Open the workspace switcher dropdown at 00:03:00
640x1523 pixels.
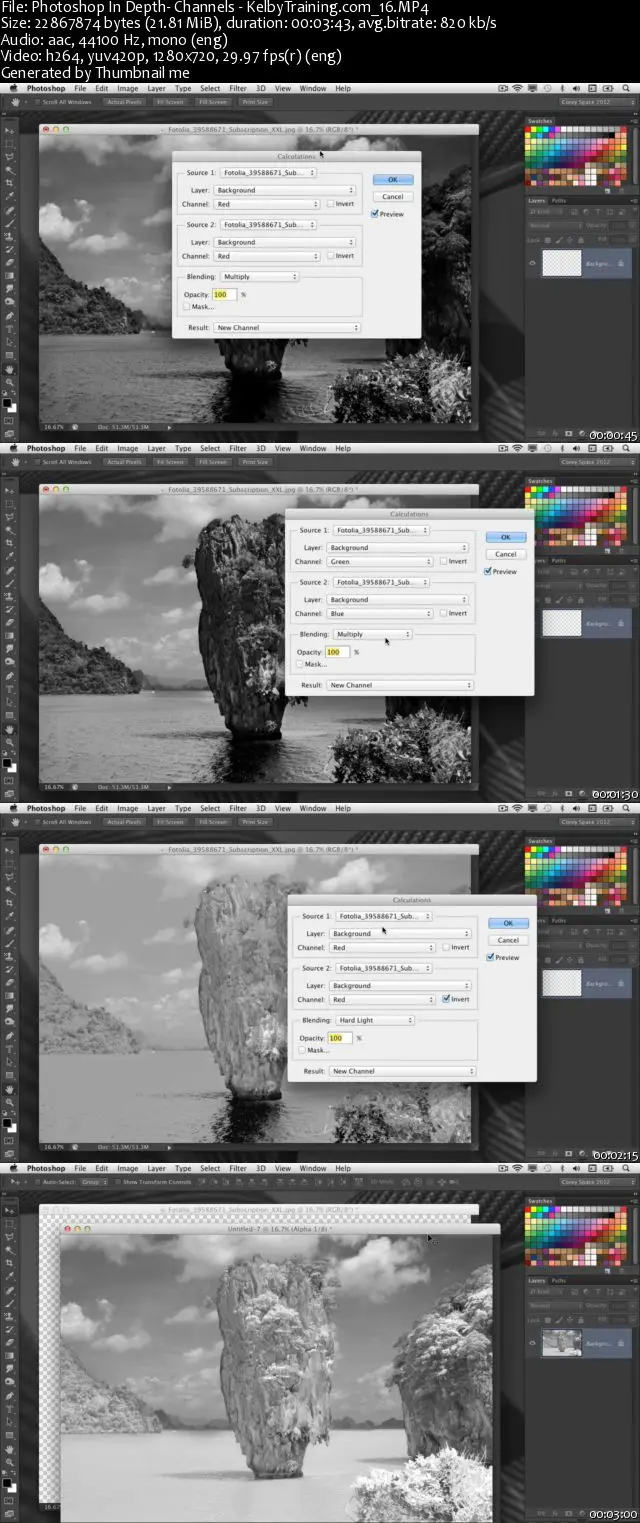(597, 1182)
